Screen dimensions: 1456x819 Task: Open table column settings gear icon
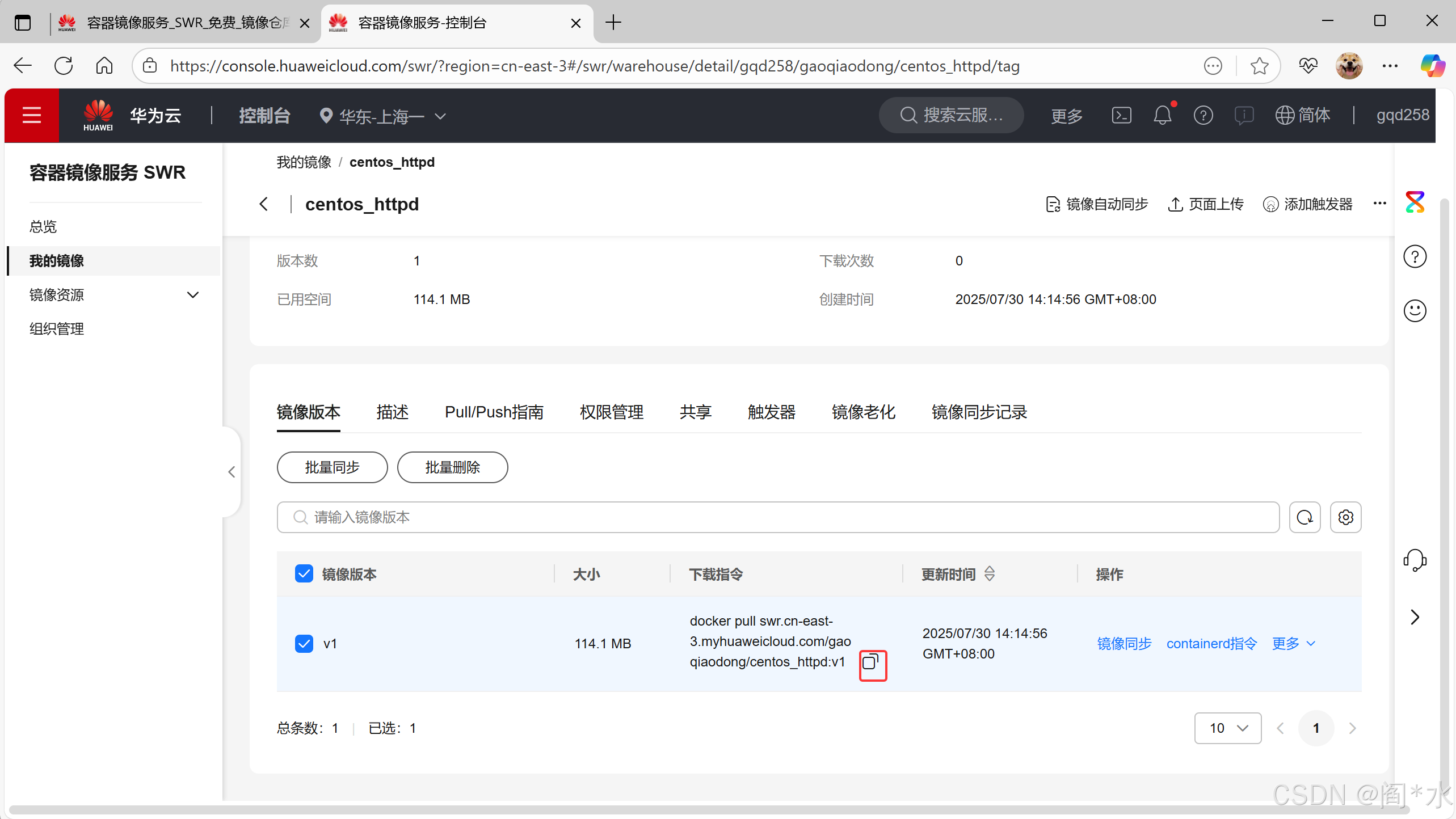coord(1345,517)
